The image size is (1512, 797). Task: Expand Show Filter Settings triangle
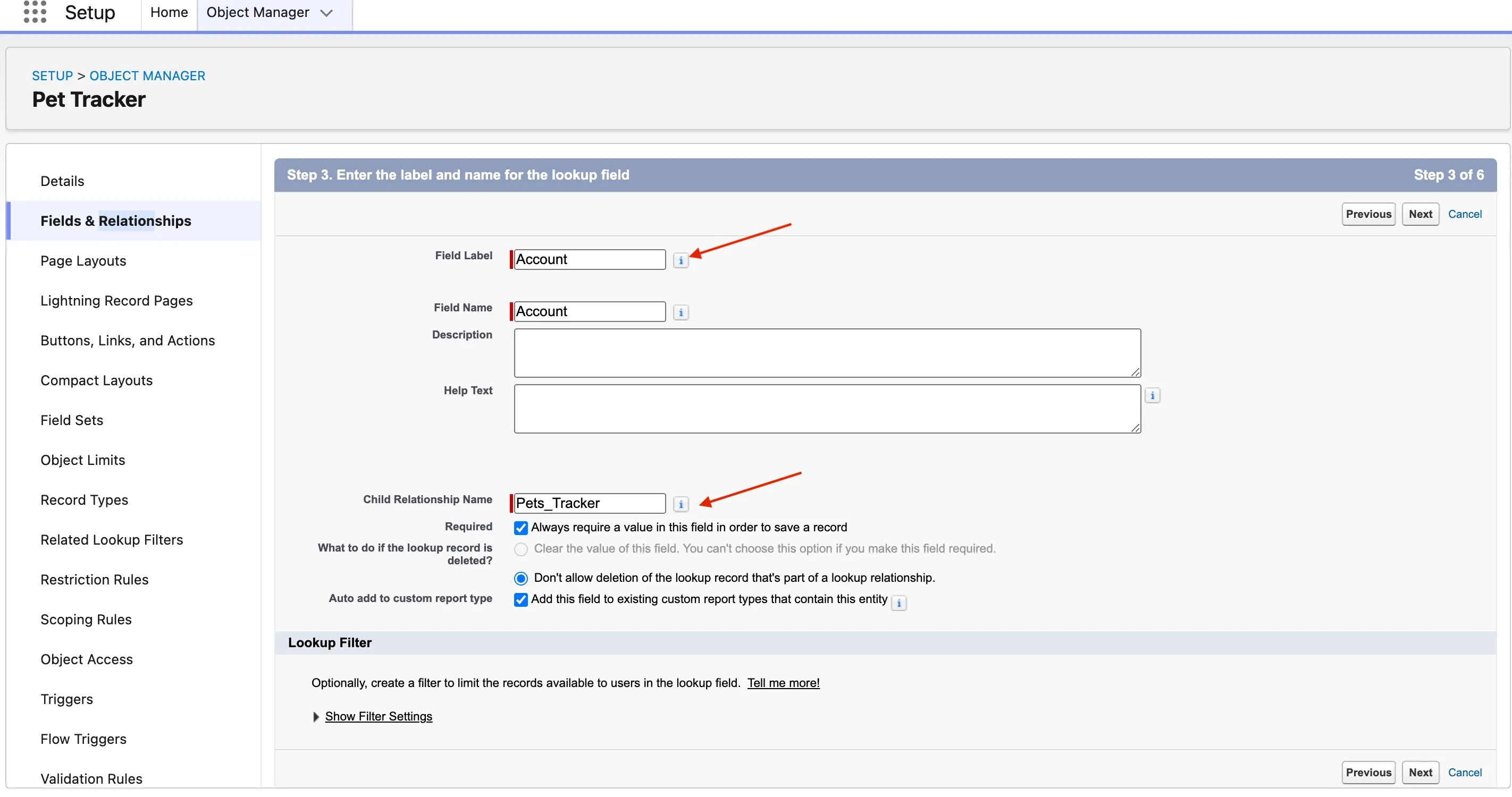316,717
